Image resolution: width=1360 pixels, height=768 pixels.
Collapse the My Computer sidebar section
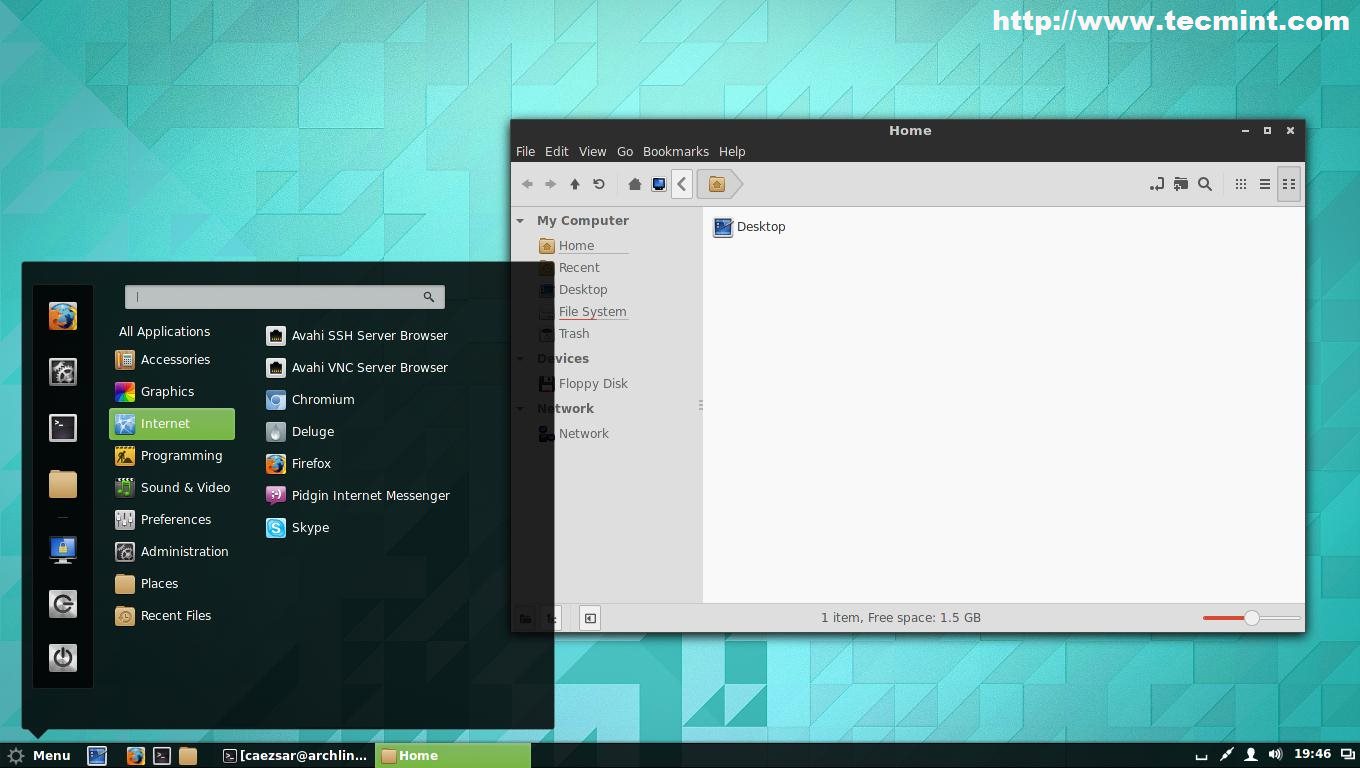(520, 221)
